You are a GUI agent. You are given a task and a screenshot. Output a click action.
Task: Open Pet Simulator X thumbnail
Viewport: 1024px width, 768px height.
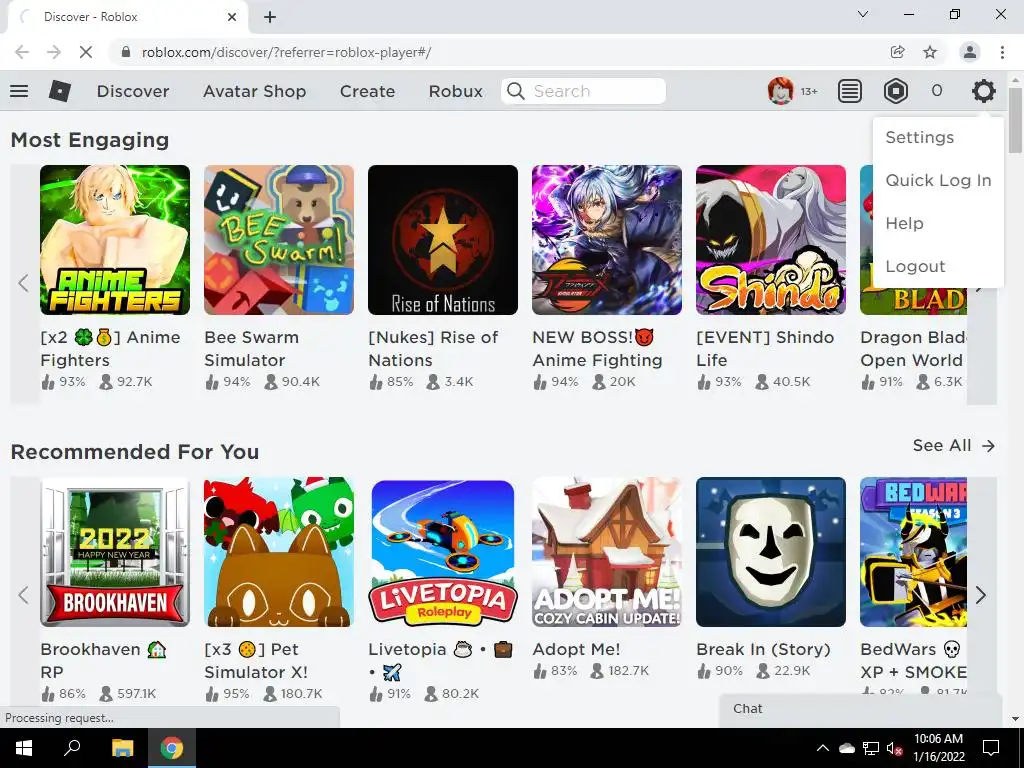(x=279, y=552)
